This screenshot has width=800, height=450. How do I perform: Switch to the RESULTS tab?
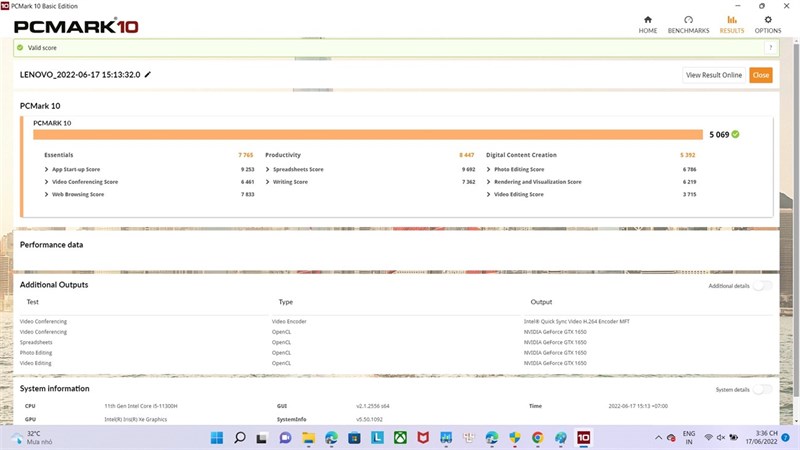[732, 24]
